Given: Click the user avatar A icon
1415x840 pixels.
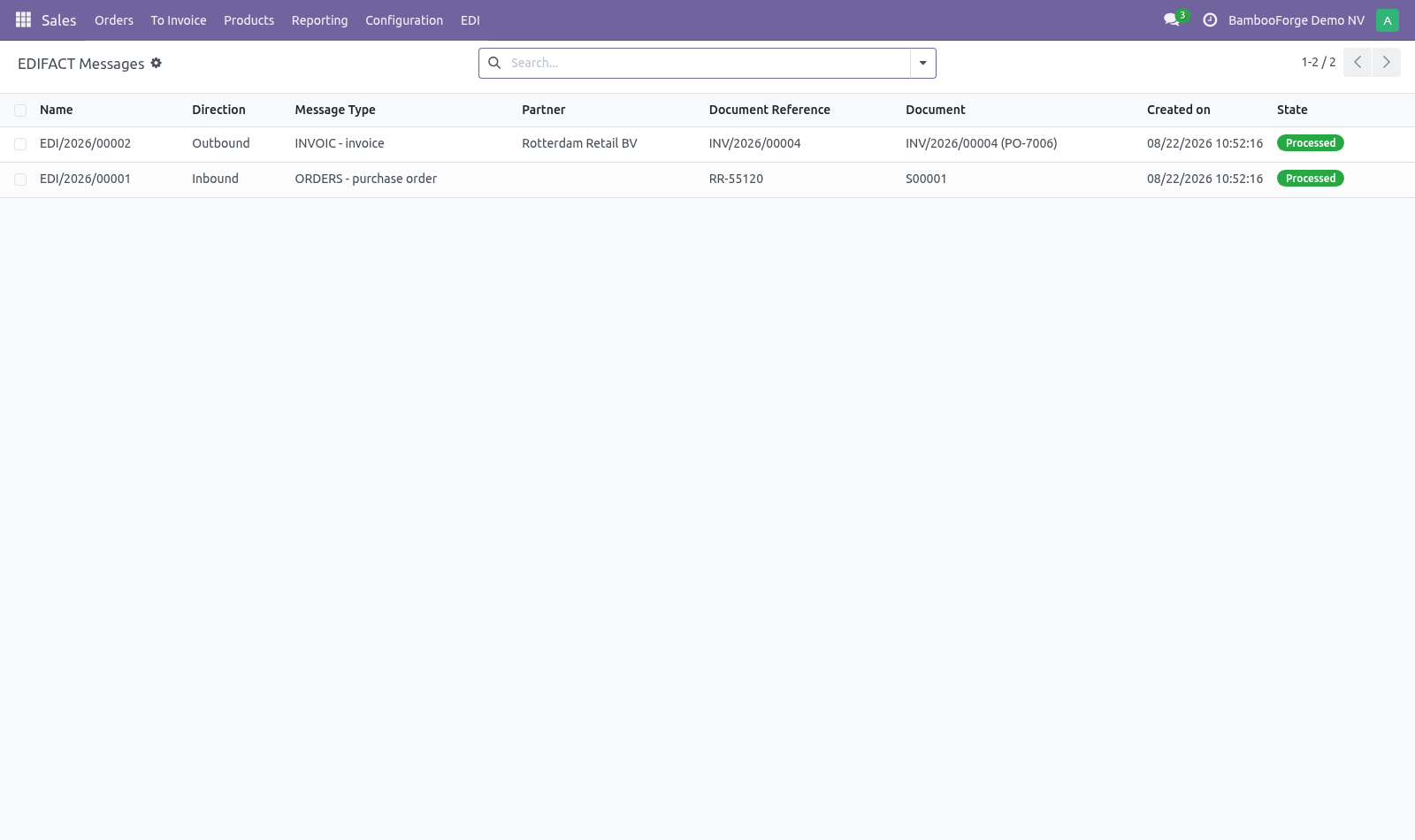Looking at the screenshot, I should click(1388, 19).
